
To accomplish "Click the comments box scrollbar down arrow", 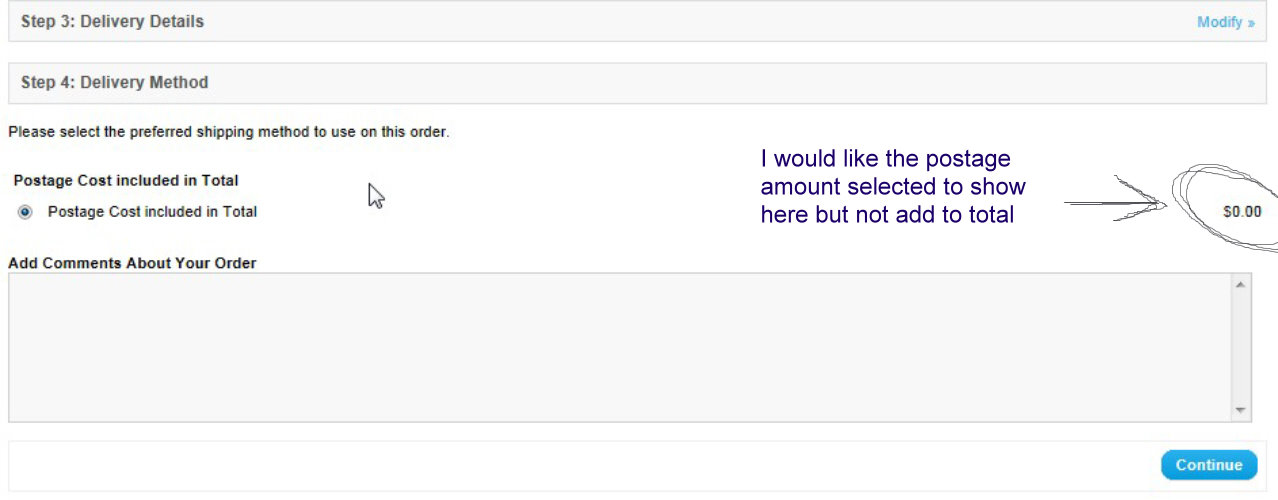I will pos(1241,411).
